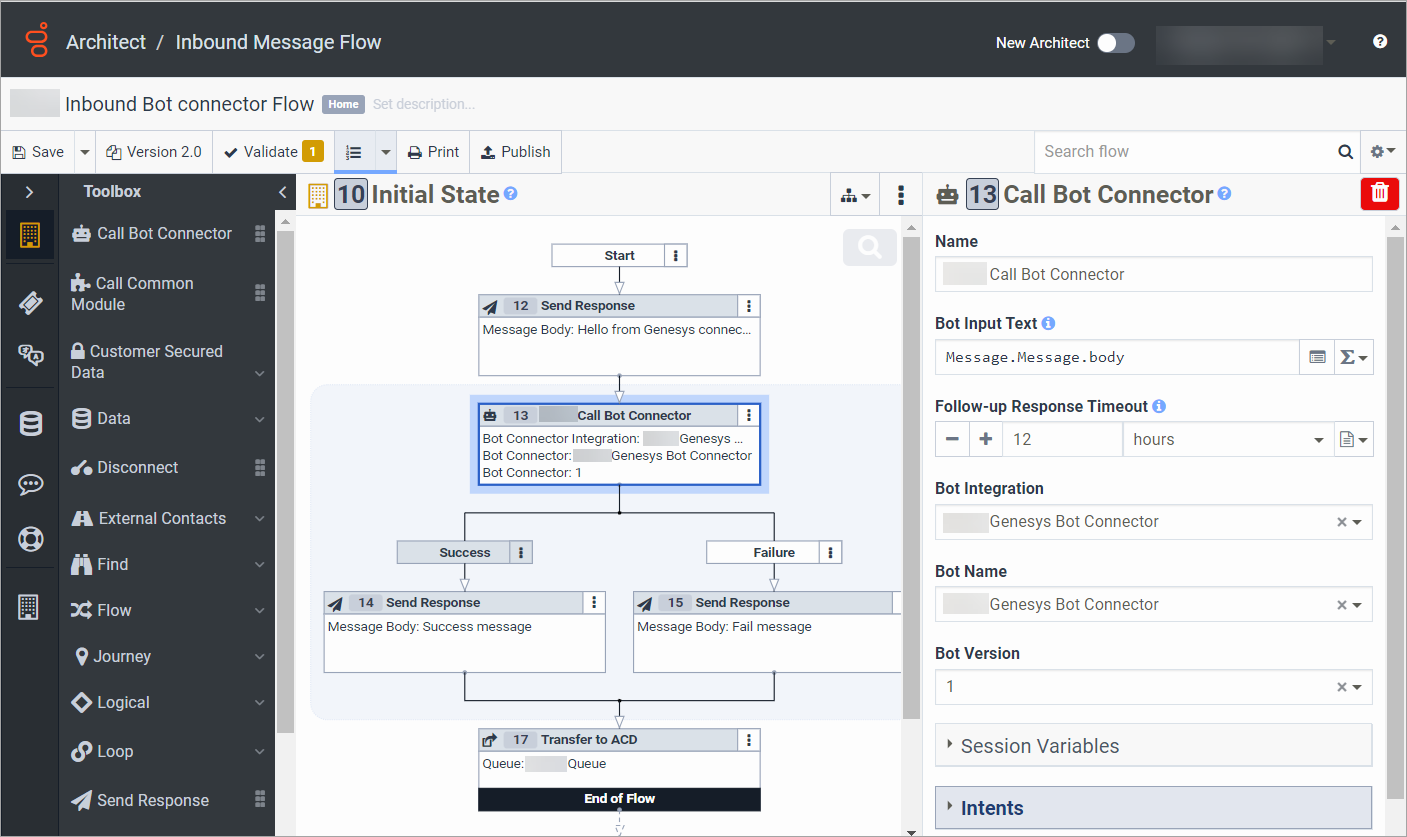Click the Save button
The image size is (1407, 837).
(x=38, y=152)
